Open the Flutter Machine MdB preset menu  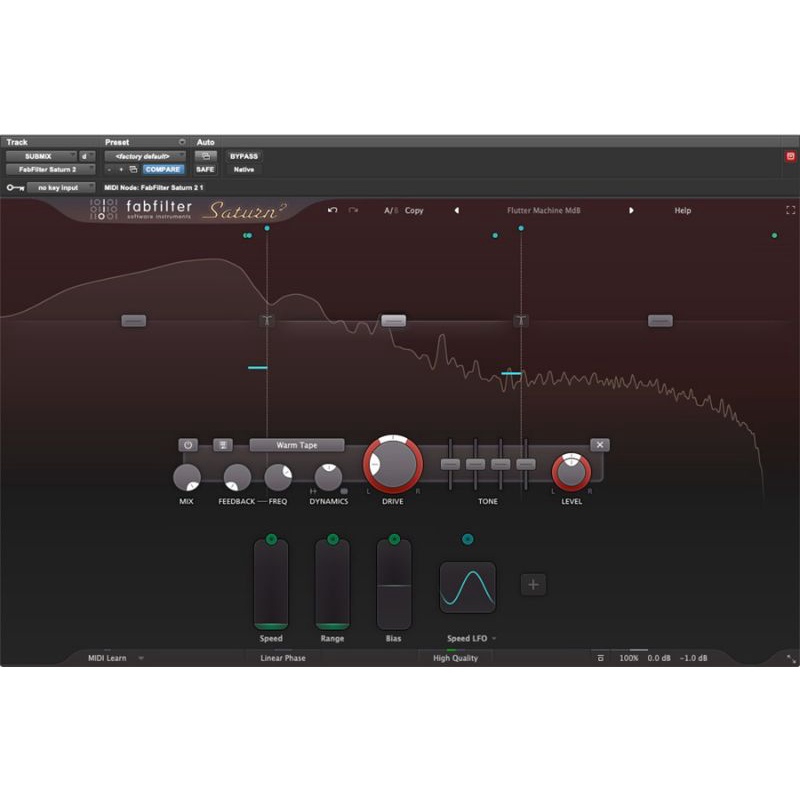click(x=543, y=211)
